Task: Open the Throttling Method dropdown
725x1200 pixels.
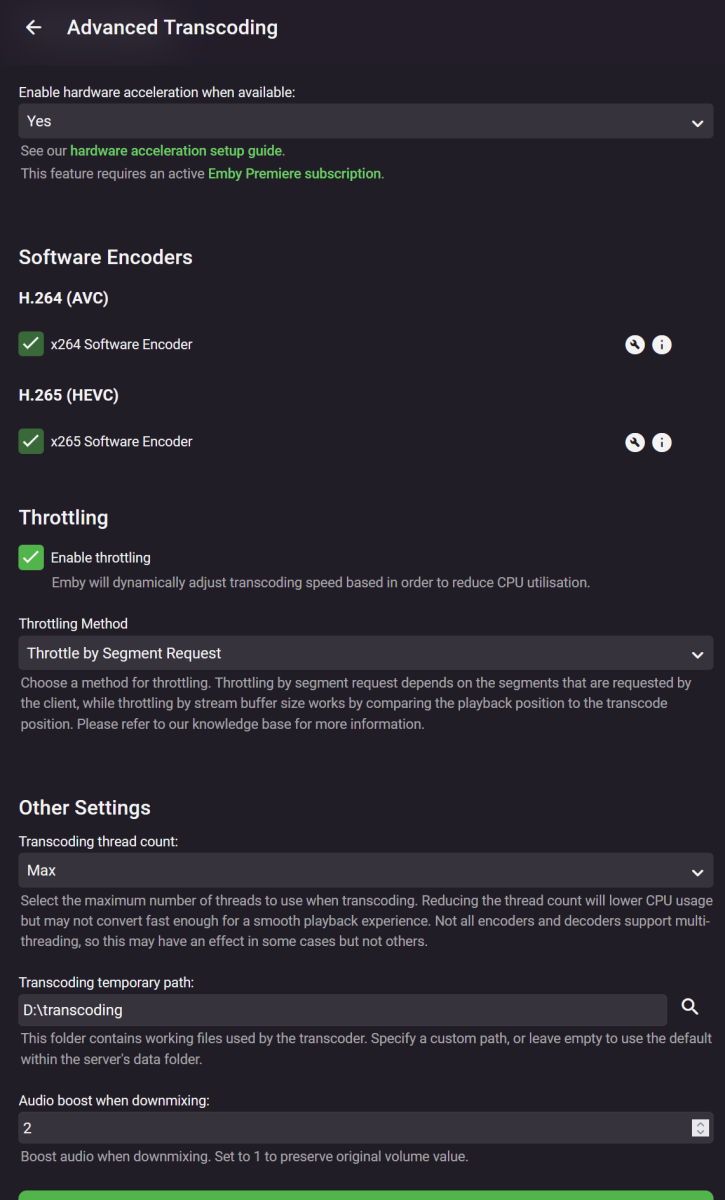Action: coord(365,653)
